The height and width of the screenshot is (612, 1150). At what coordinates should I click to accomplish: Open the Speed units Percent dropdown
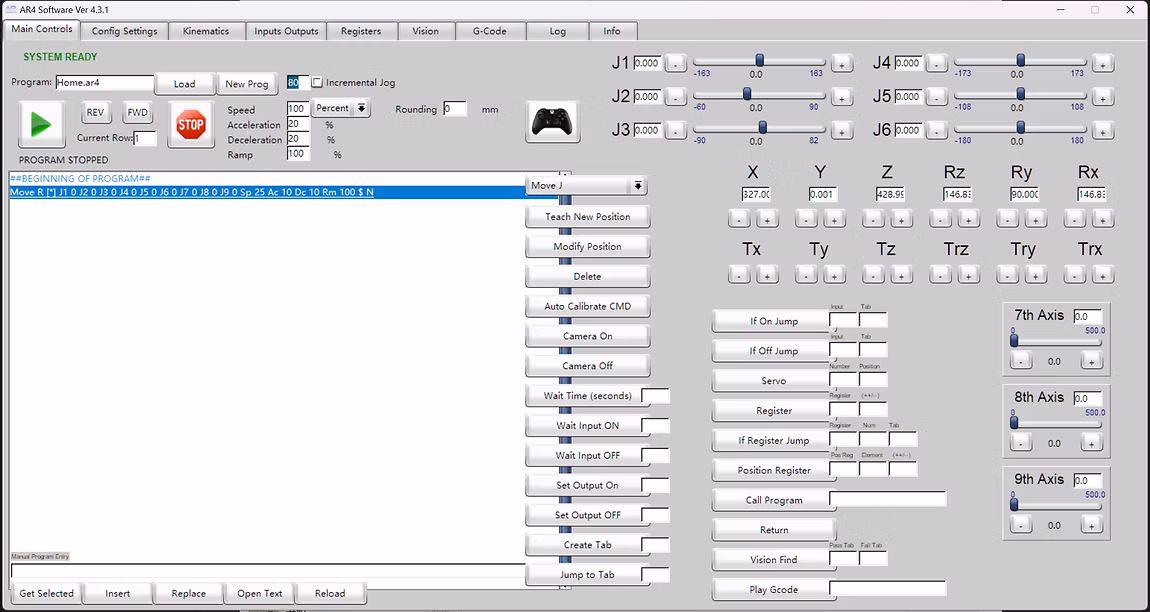pyautogui.click(x=341, y=109)
